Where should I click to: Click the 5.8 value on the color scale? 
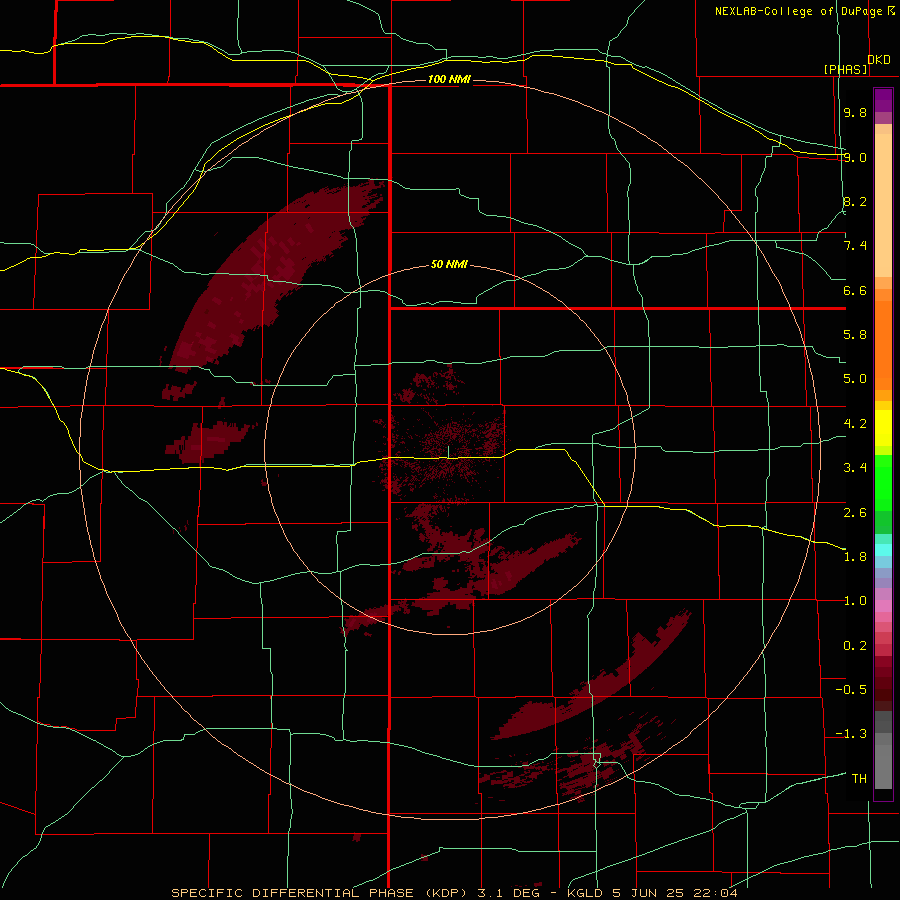coord(855,335)
